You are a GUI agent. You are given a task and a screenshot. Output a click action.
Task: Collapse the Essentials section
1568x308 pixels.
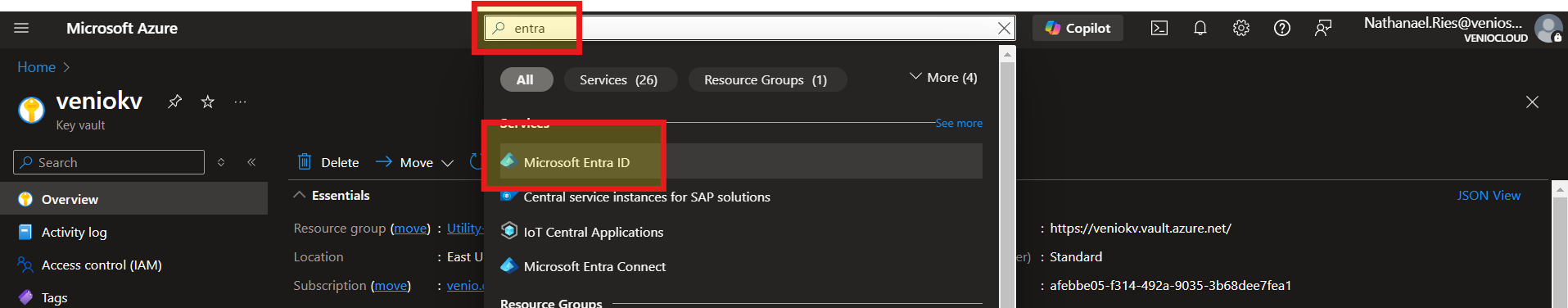pyautogui.click(x=332, y=195)
